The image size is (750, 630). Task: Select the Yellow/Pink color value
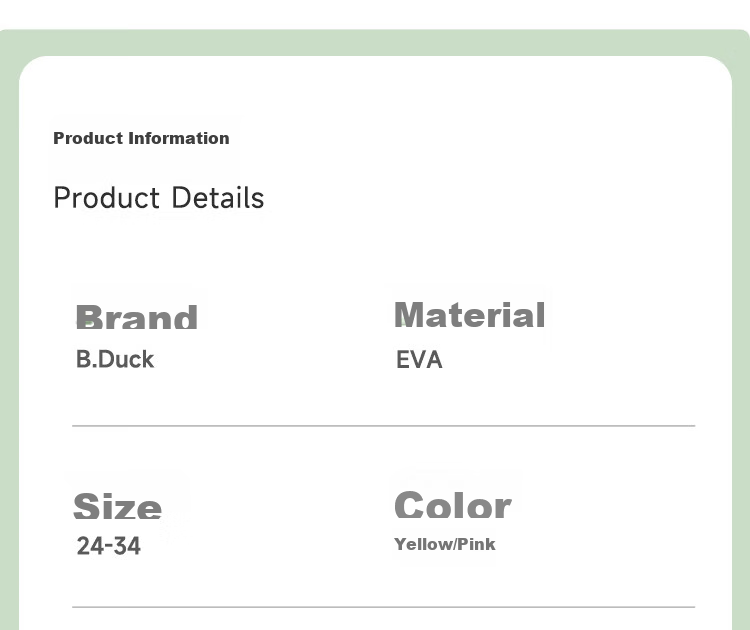445,544
